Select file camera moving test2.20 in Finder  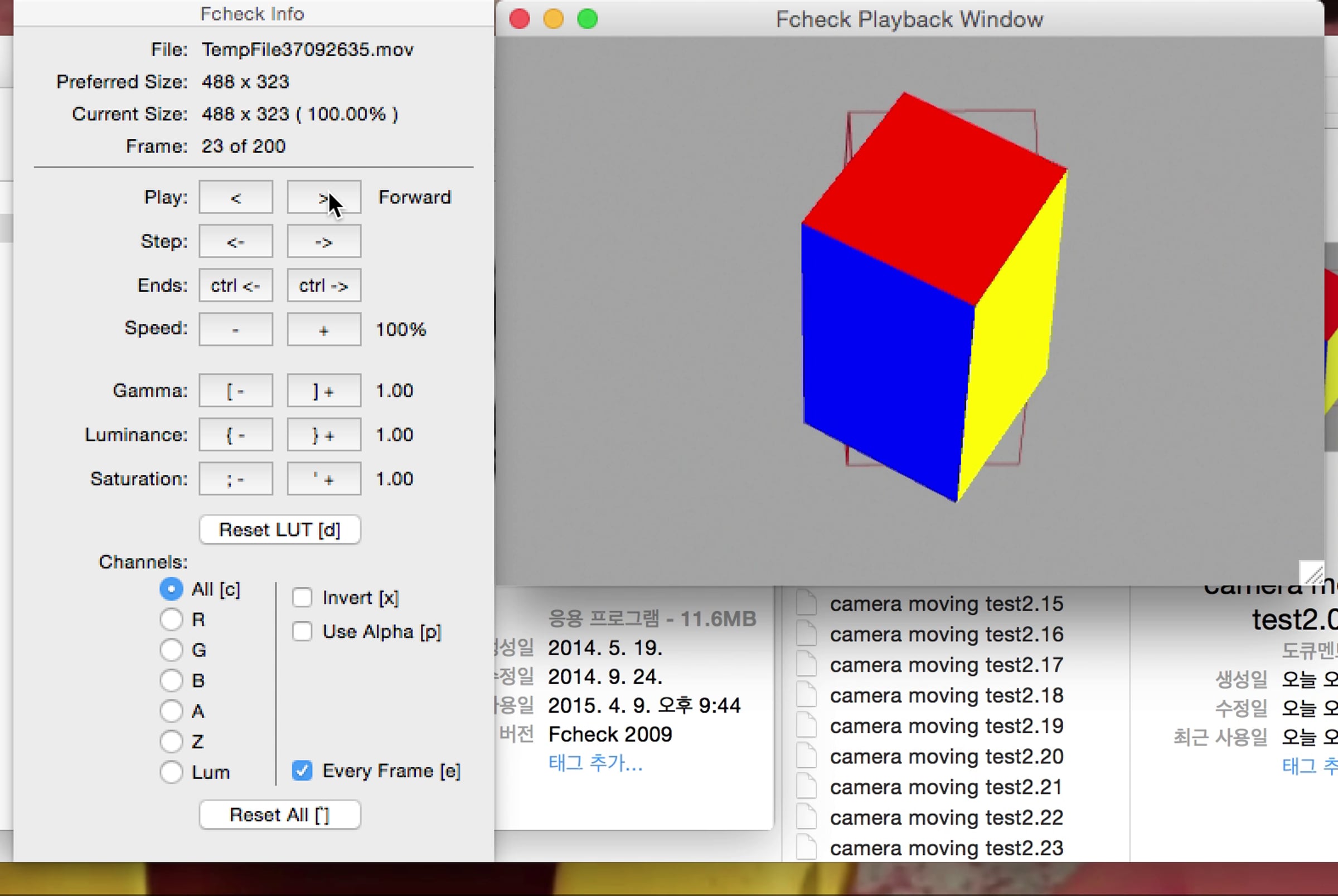[947, 757]
